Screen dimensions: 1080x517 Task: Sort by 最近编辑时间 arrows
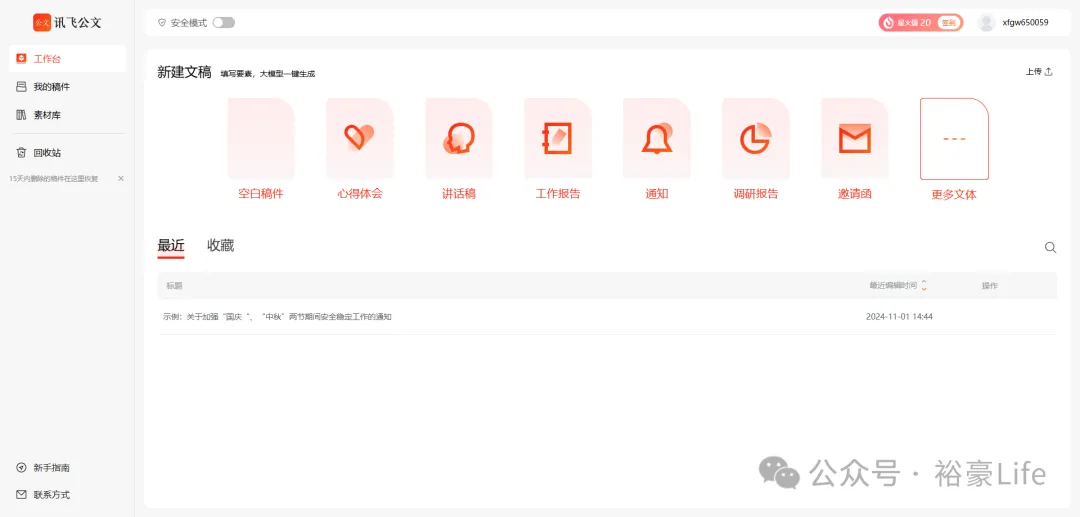(x=924, y=285)
